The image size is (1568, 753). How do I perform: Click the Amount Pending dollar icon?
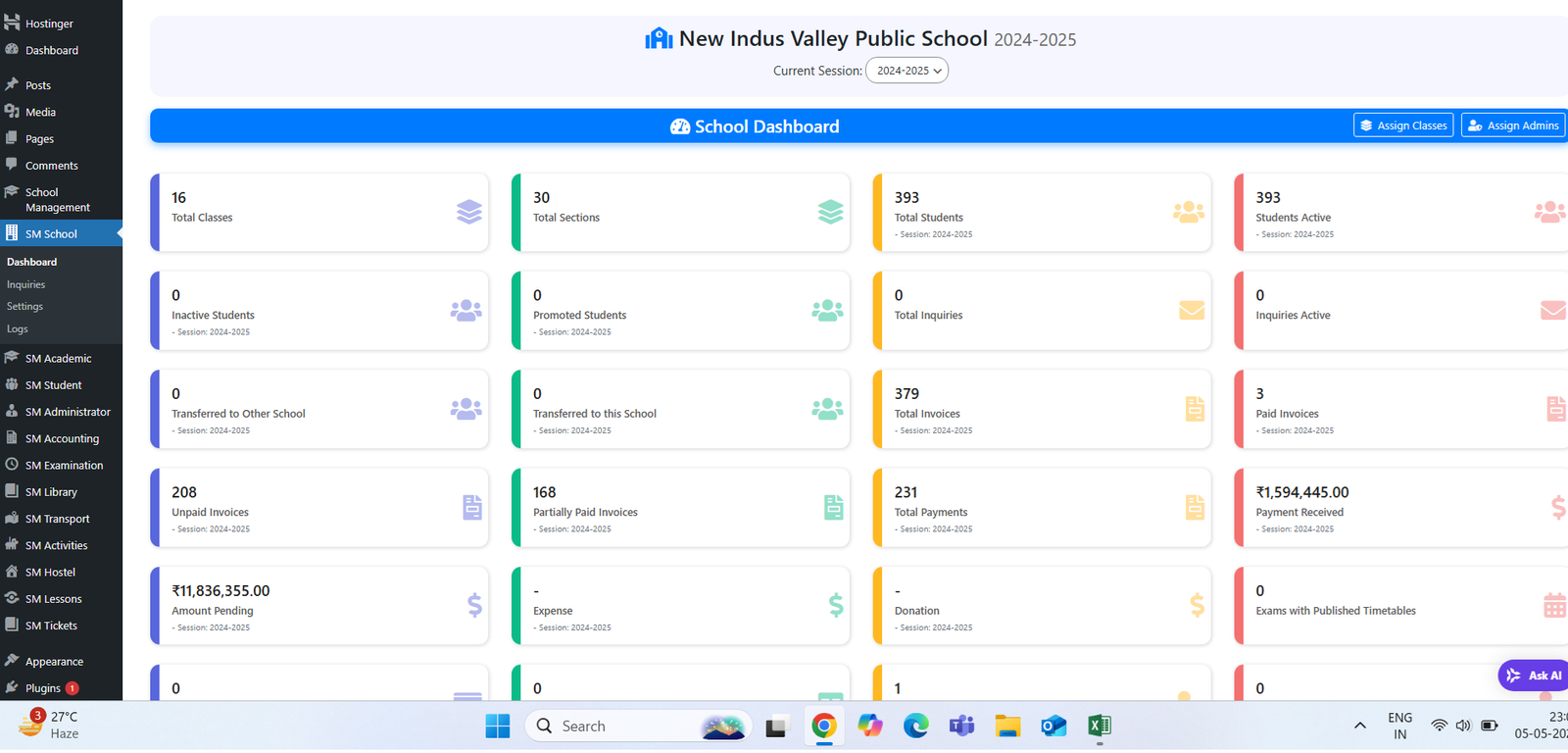coord(474,605)
